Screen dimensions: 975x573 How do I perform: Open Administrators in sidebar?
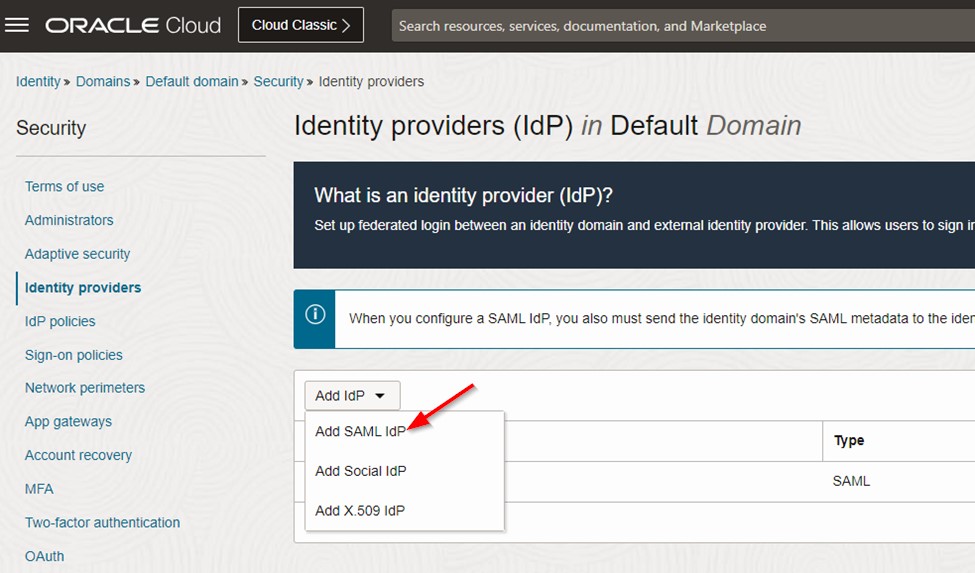pos(69,220)
